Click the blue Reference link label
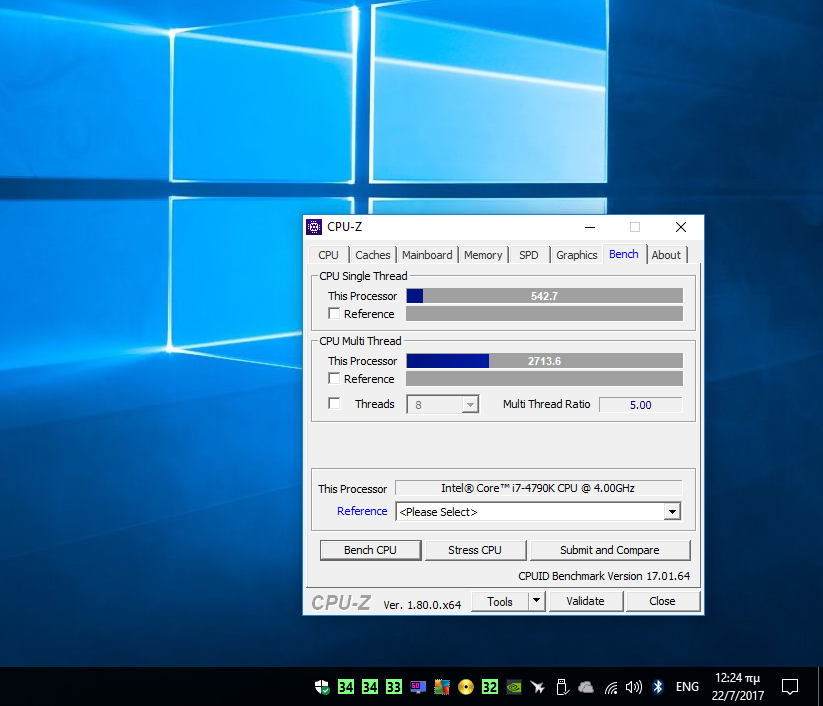This screenshot has width=823, height=706. coord(362,511)
